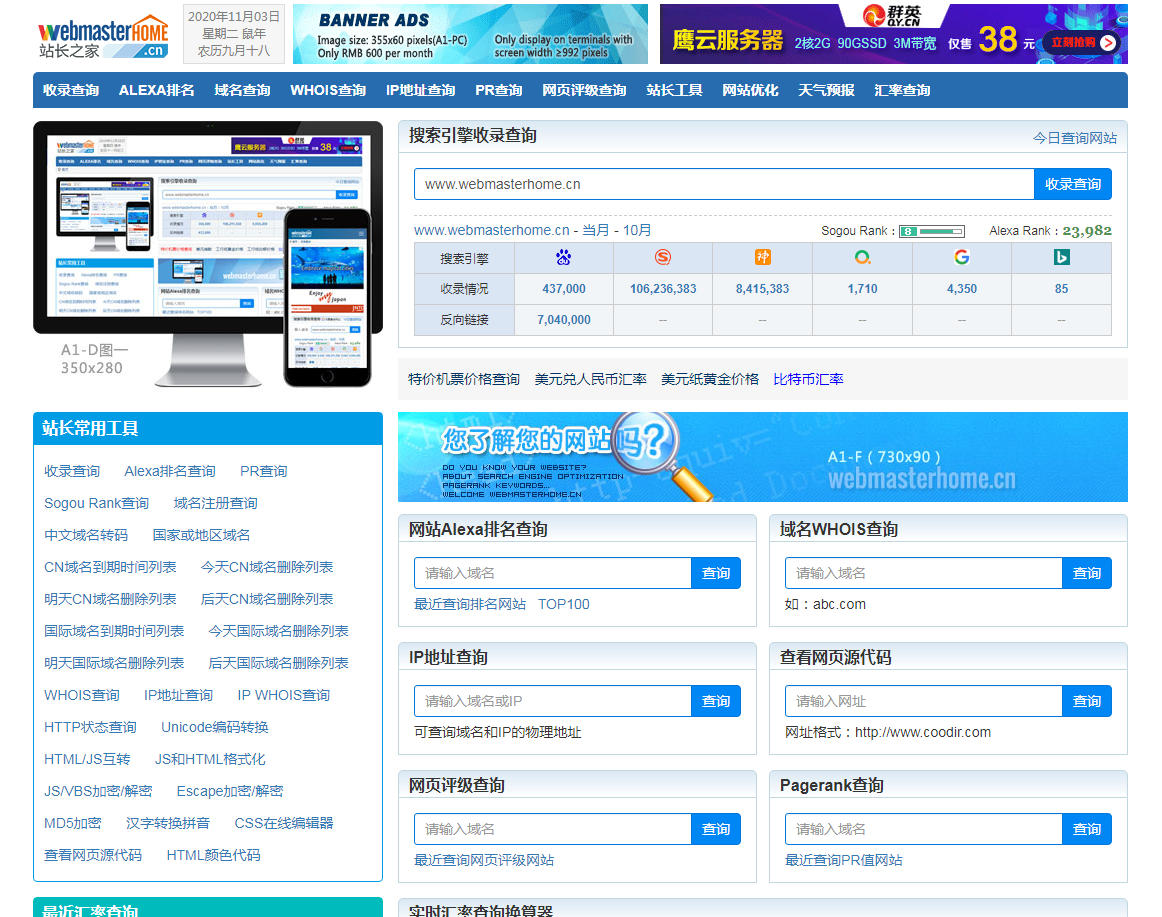
Task: Click 查询 button under 域名WHOIS查询
Action: tap(1086, 573)
